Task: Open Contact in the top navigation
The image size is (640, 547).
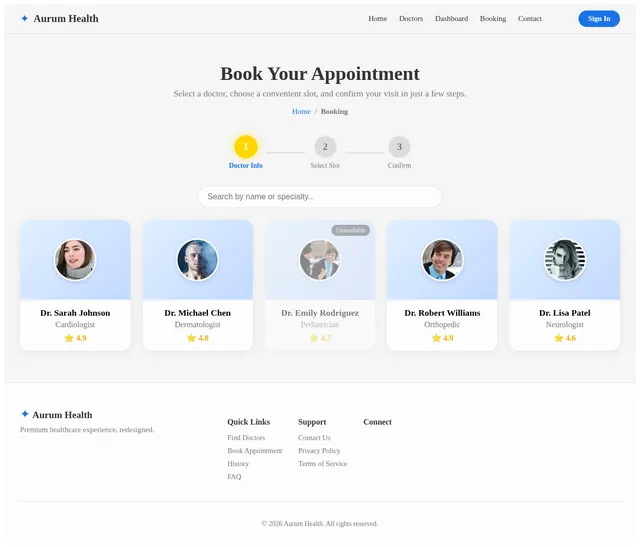Action: click(530, 19)
